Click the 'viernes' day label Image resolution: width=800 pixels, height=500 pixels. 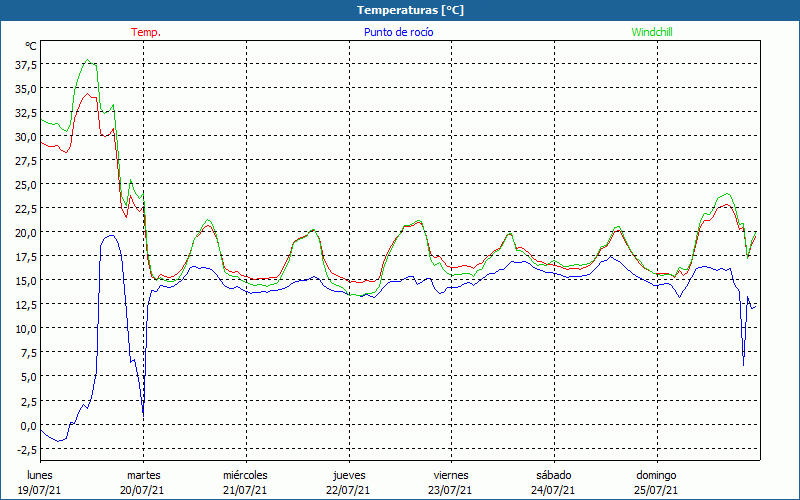pyautogui.click(x=451, y=476)
